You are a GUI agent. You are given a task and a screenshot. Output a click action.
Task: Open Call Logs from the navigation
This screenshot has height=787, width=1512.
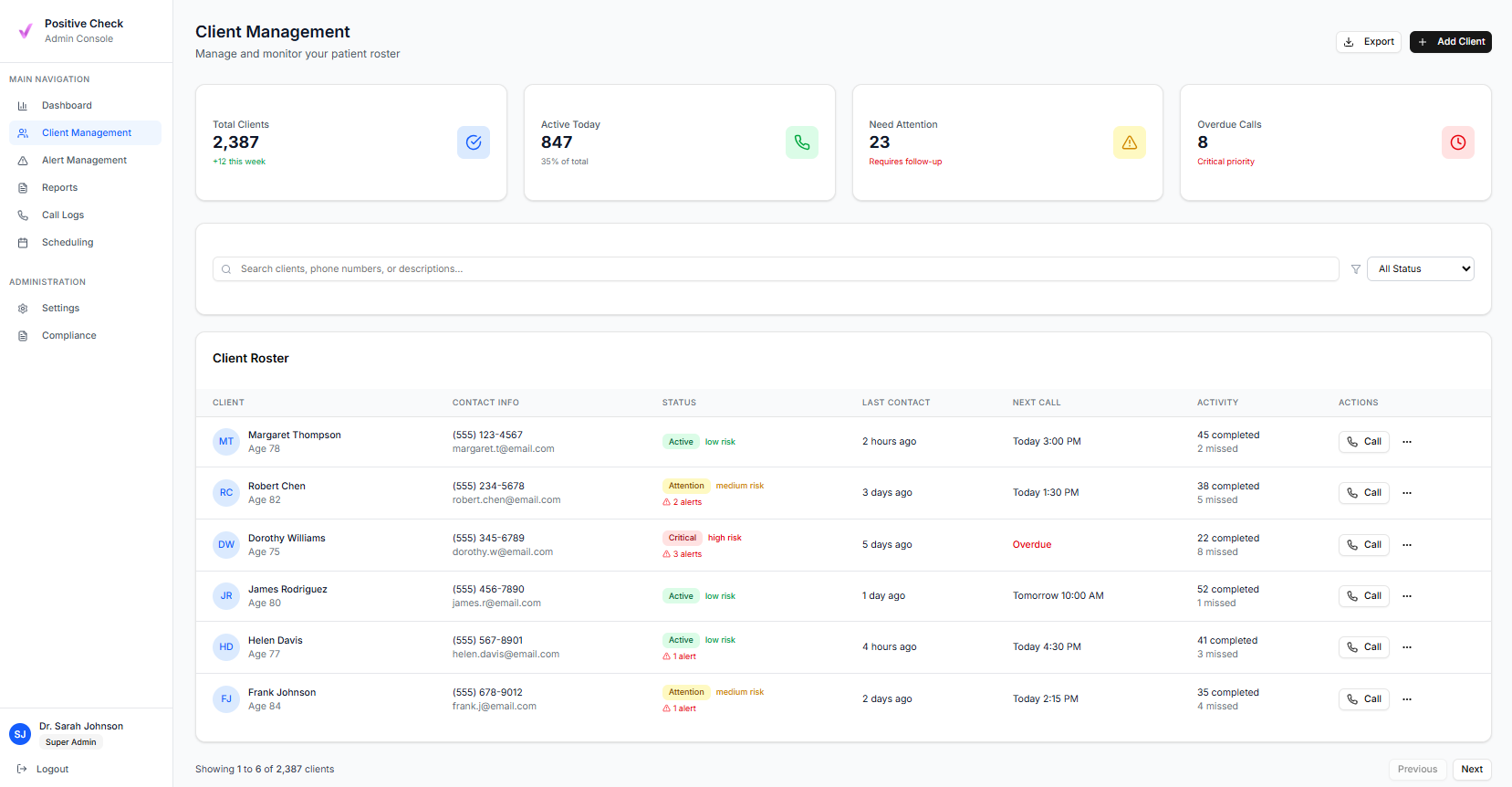point(63,215)
